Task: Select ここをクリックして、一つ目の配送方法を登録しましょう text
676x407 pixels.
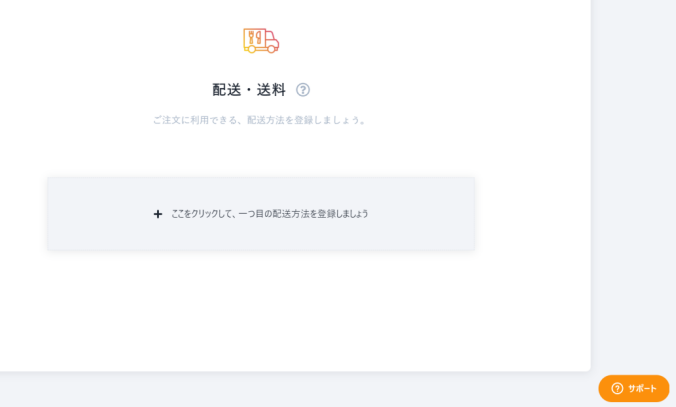Action: click(270, 214)
